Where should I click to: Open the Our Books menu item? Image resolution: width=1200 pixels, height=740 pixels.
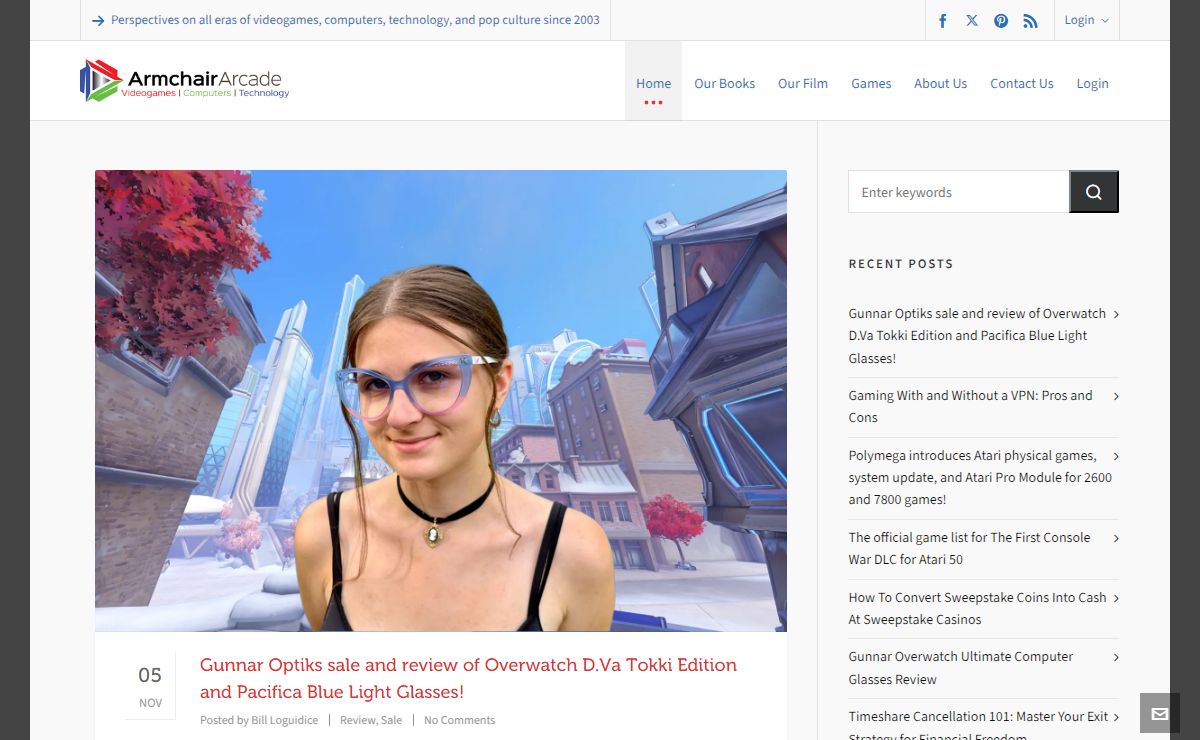coord(725,83)
